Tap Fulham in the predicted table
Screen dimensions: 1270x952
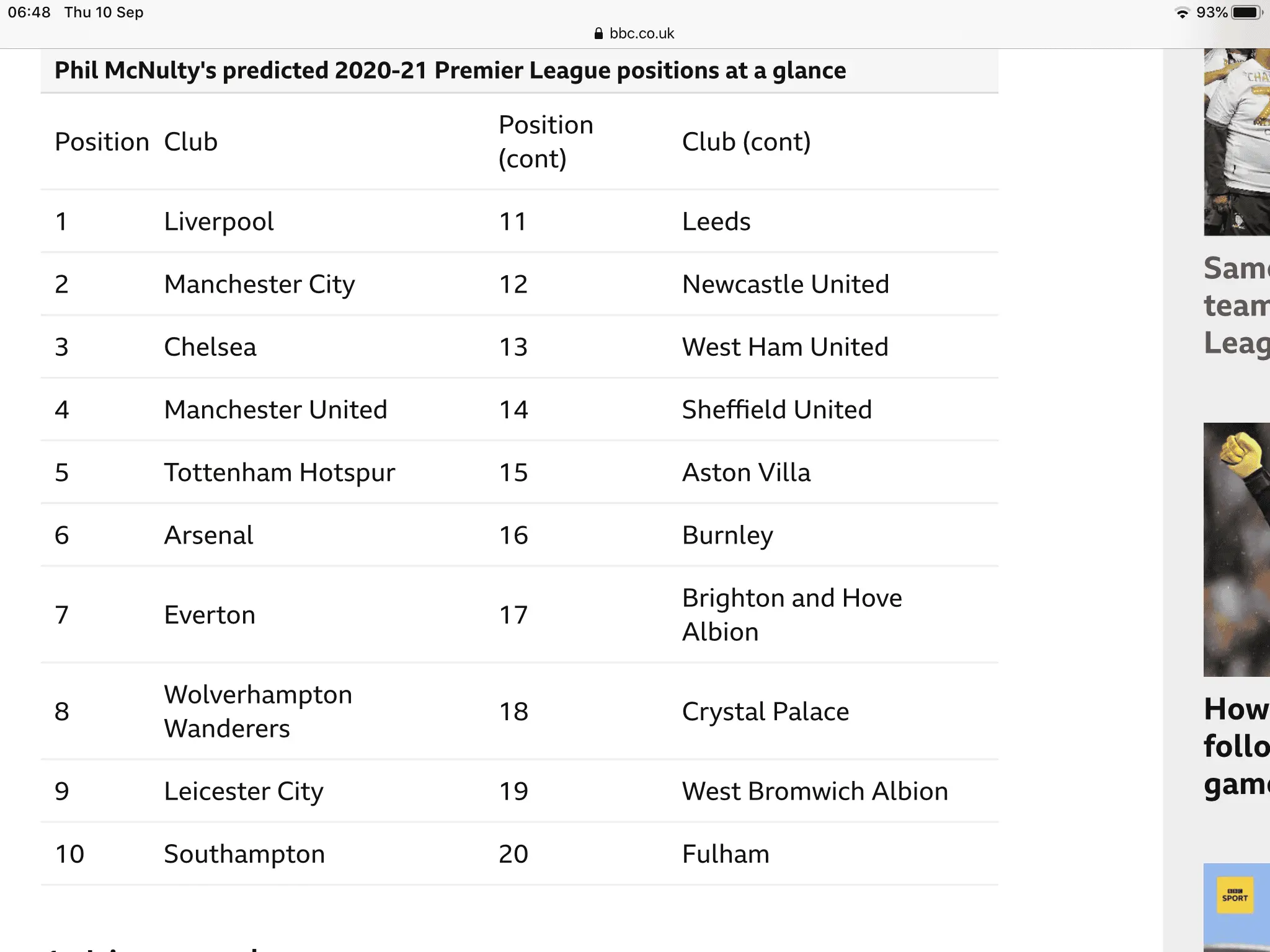click(726, 854)
